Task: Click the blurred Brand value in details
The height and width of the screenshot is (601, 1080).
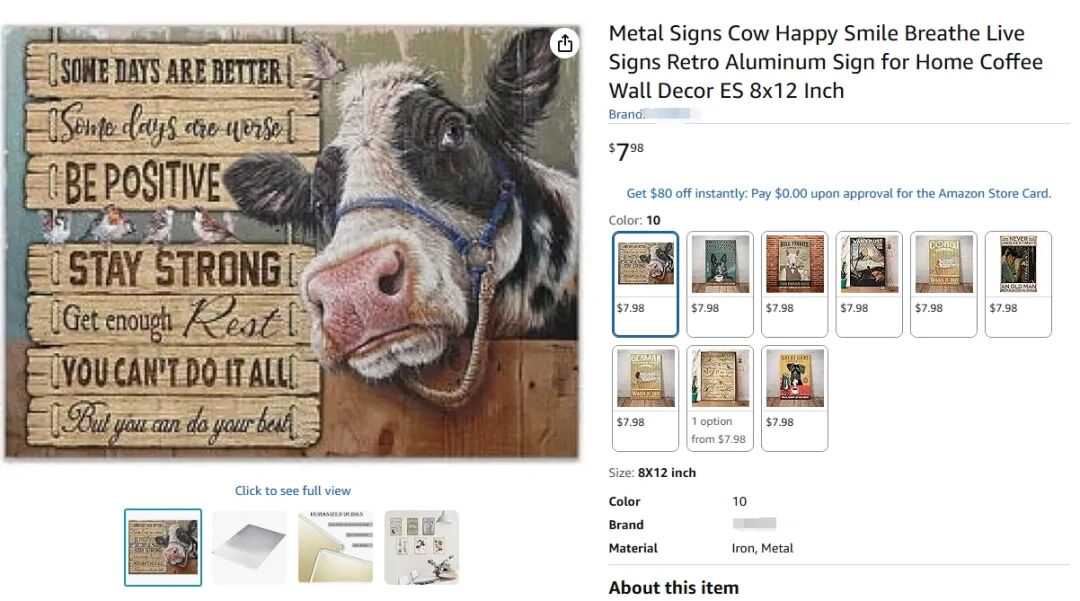Action: (x=754, y=524)
